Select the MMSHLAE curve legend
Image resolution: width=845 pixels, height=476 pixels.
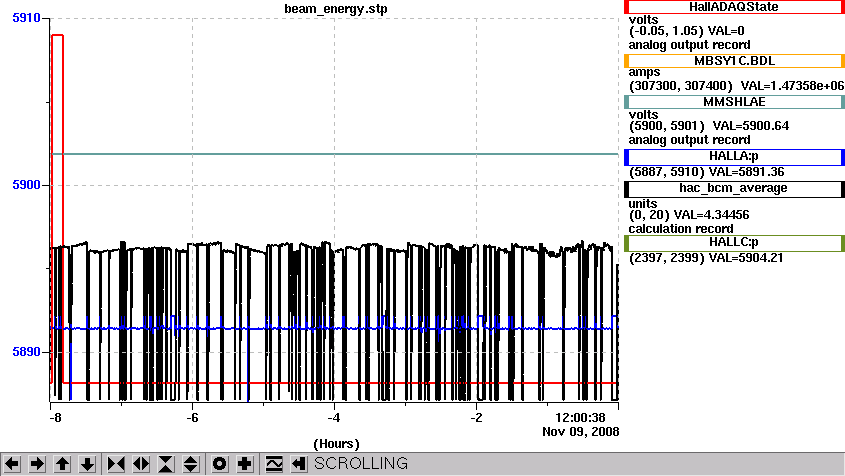click(734, 102)
